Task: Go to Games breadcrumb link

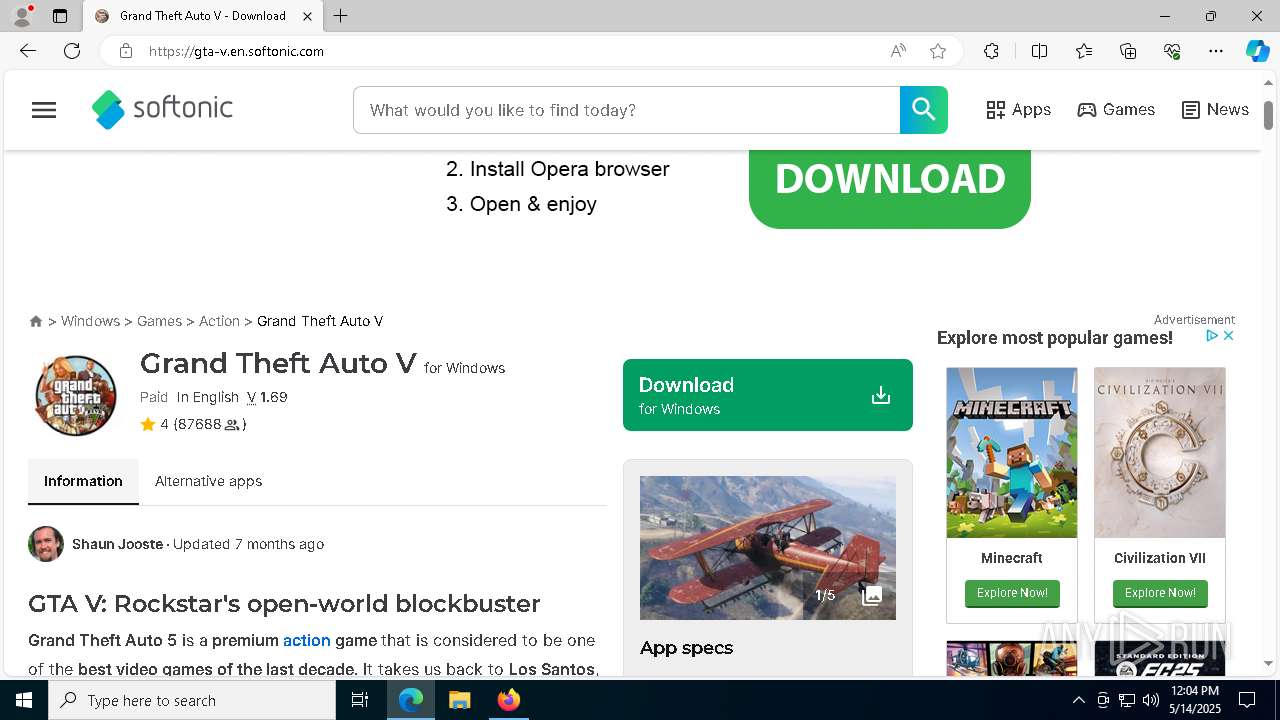Action: (159, 321)
